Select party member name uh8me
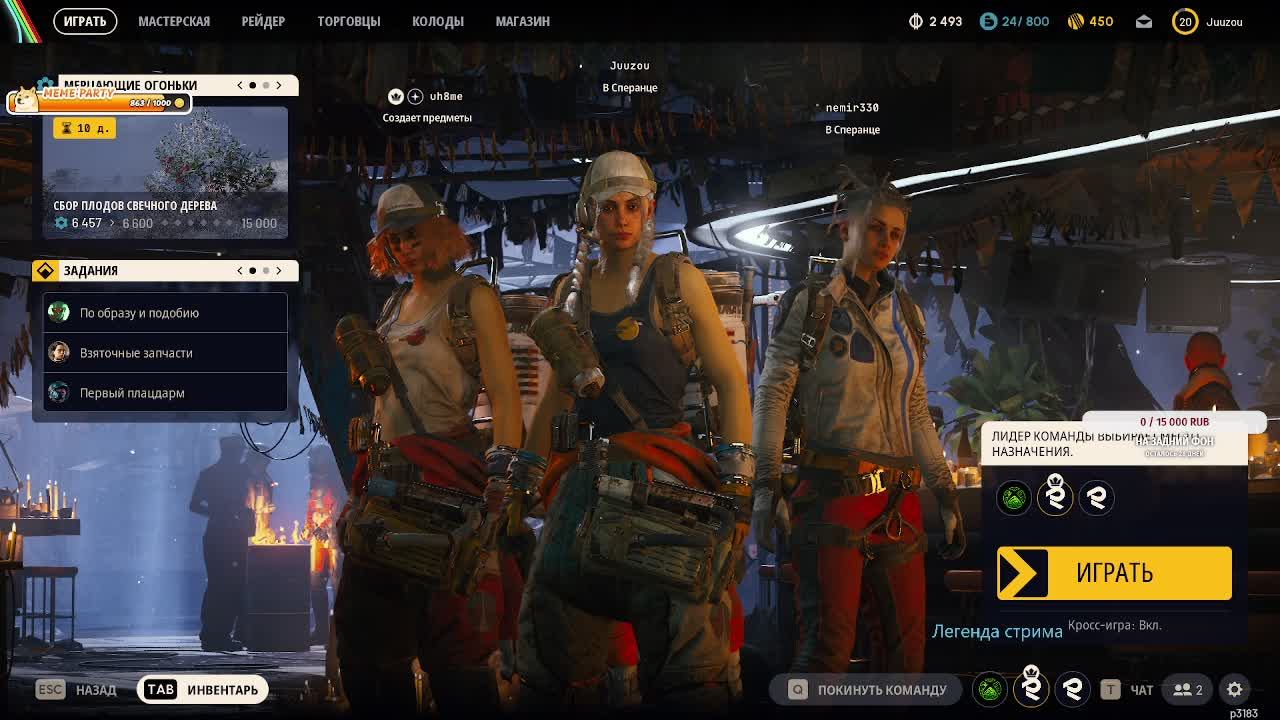1280x720 pixels. 446,96
